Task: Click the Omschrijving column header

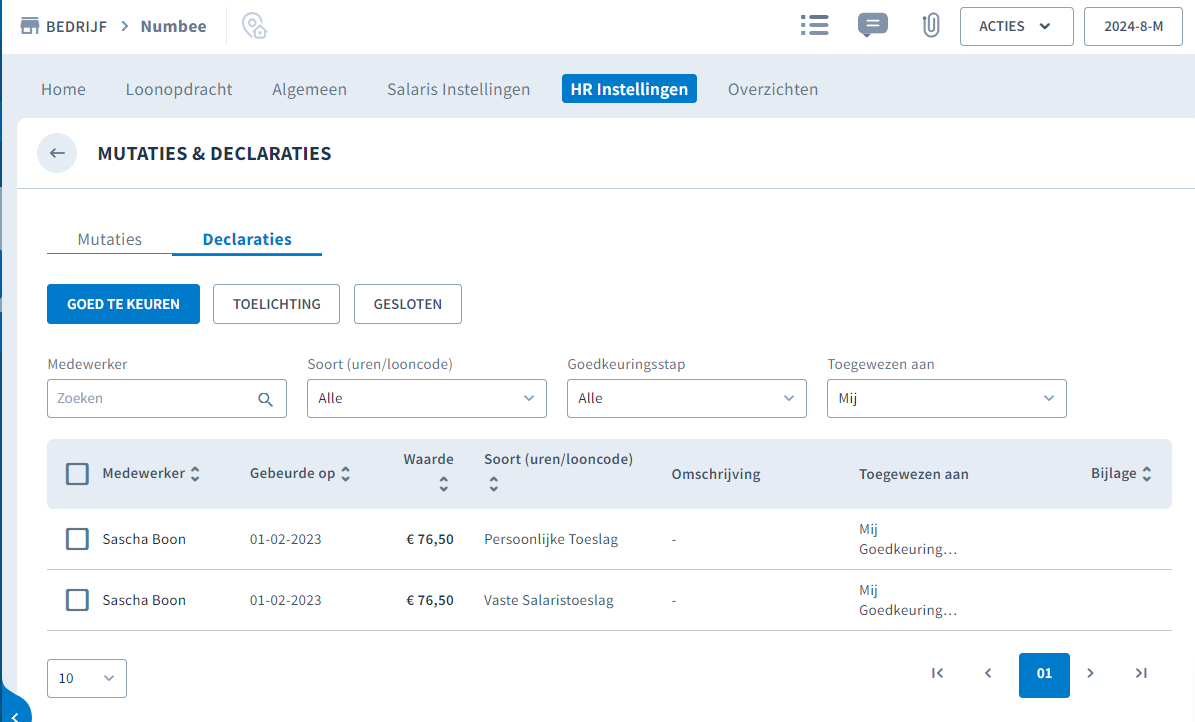Action: pos(716,474)
